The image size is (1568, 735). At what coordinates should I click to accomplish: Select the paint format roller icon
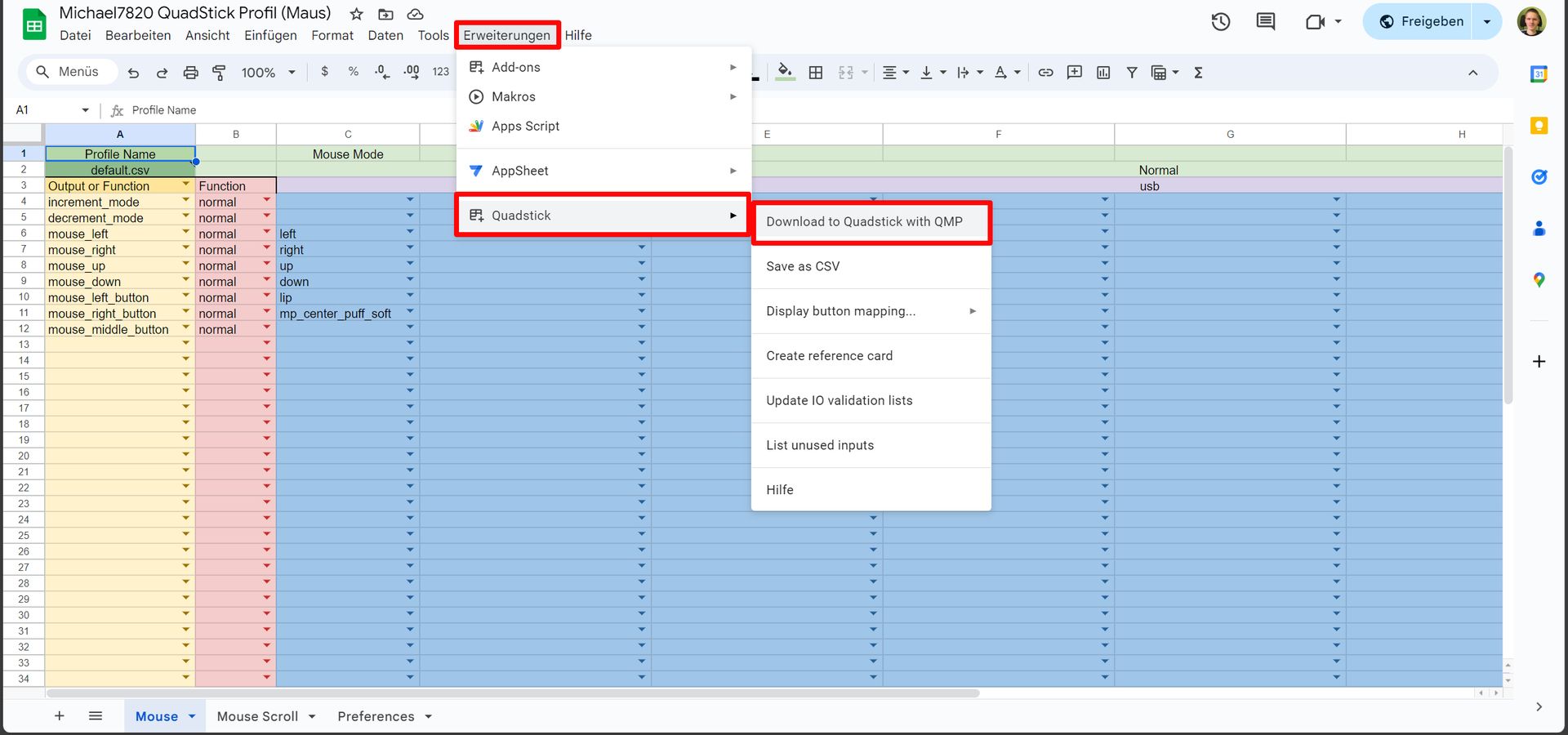click(219, 73)
